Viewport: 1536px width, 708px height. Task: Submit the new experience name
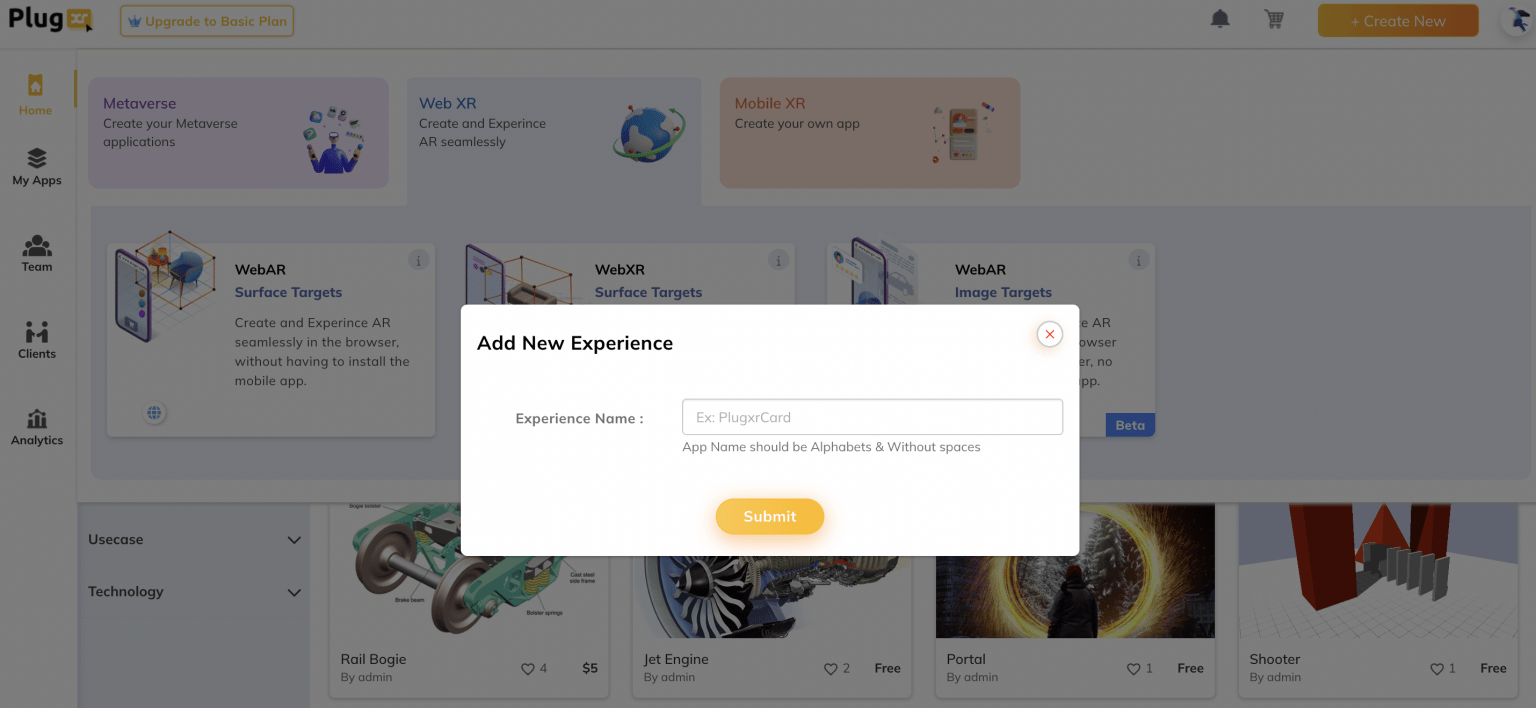click(769, 516)
